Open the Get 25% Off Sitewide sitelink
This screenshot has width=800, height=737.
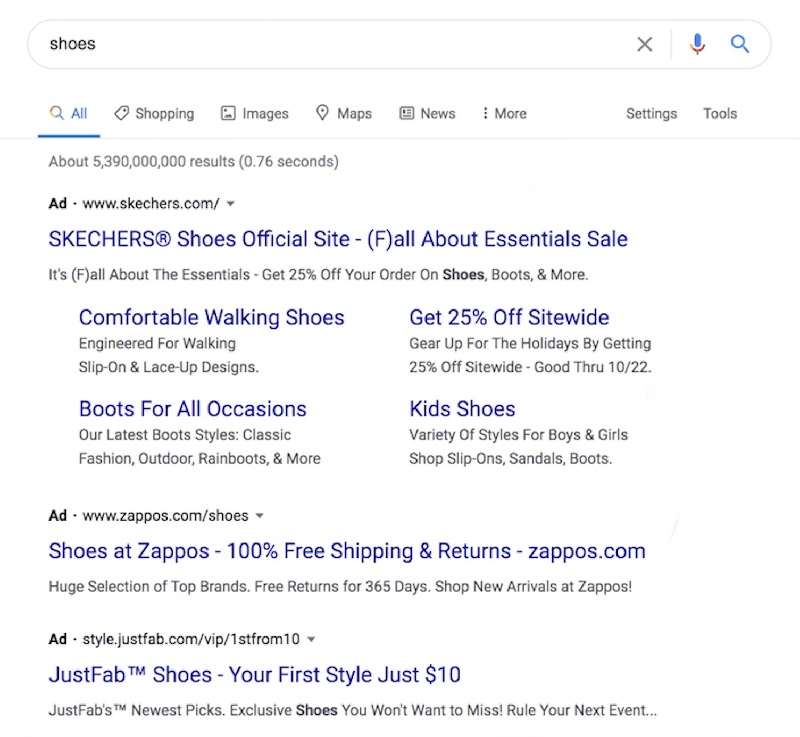coord(509,317)
